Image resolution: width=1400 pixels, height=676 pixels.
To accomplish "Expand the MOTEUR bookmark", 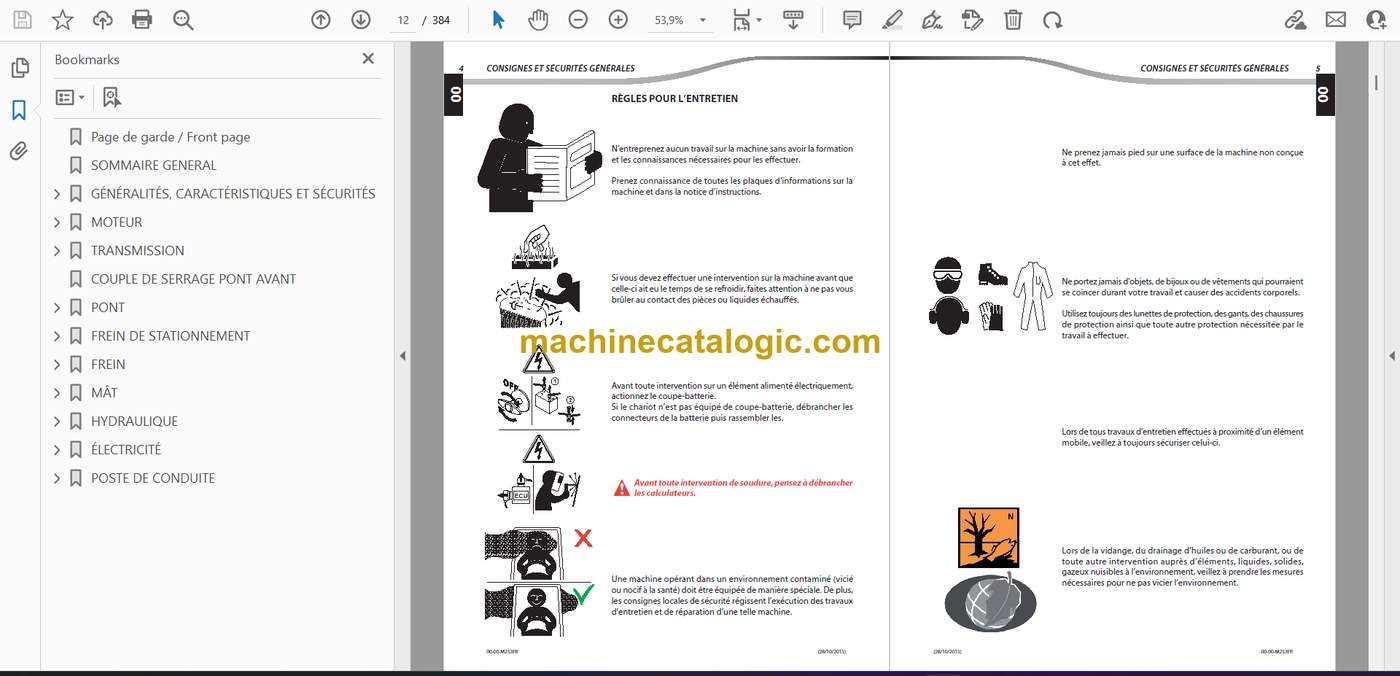I will (57, 222).
